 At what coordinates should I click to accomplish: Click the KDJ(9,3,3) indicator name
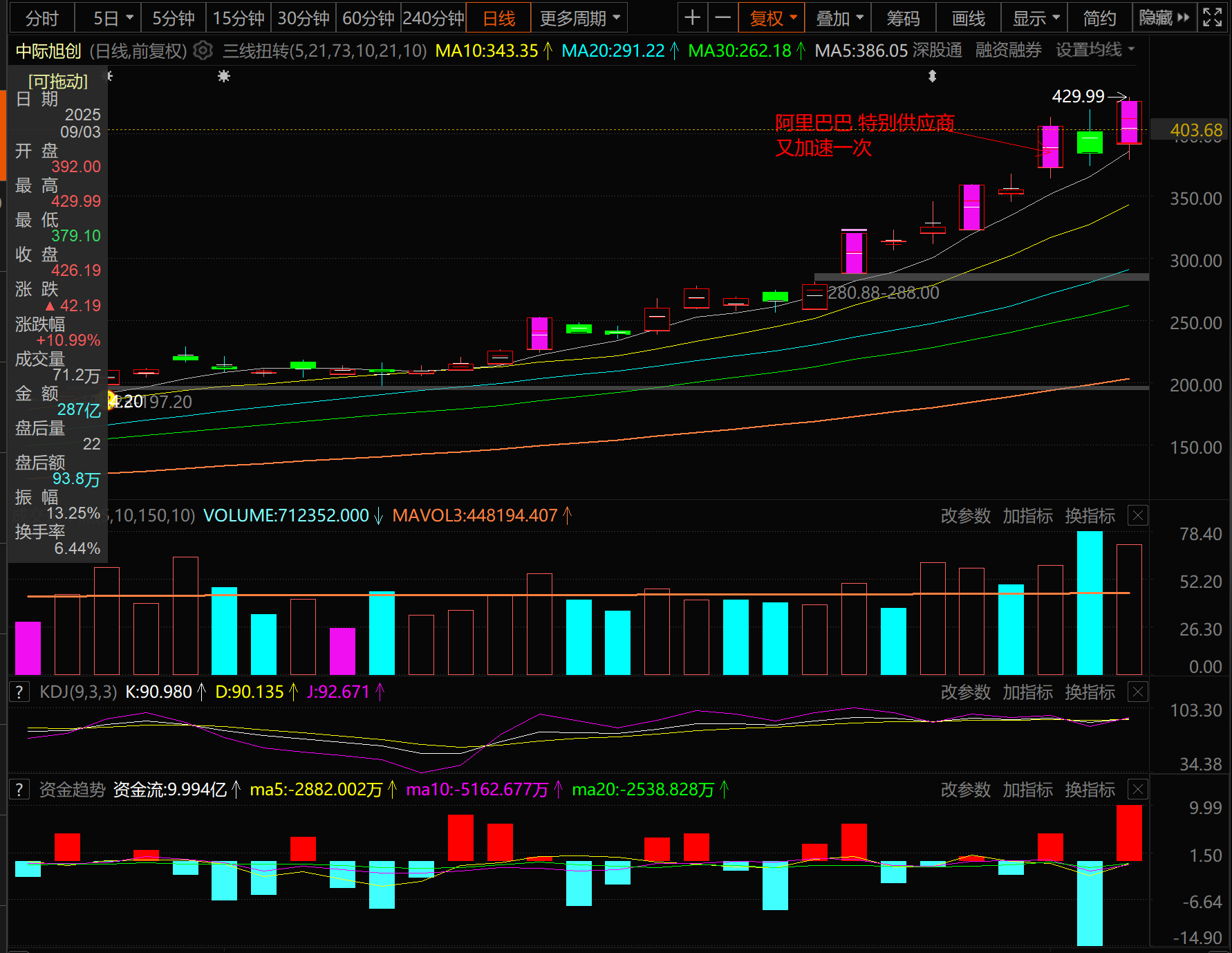pyautogui.click(x=78, y=692)
